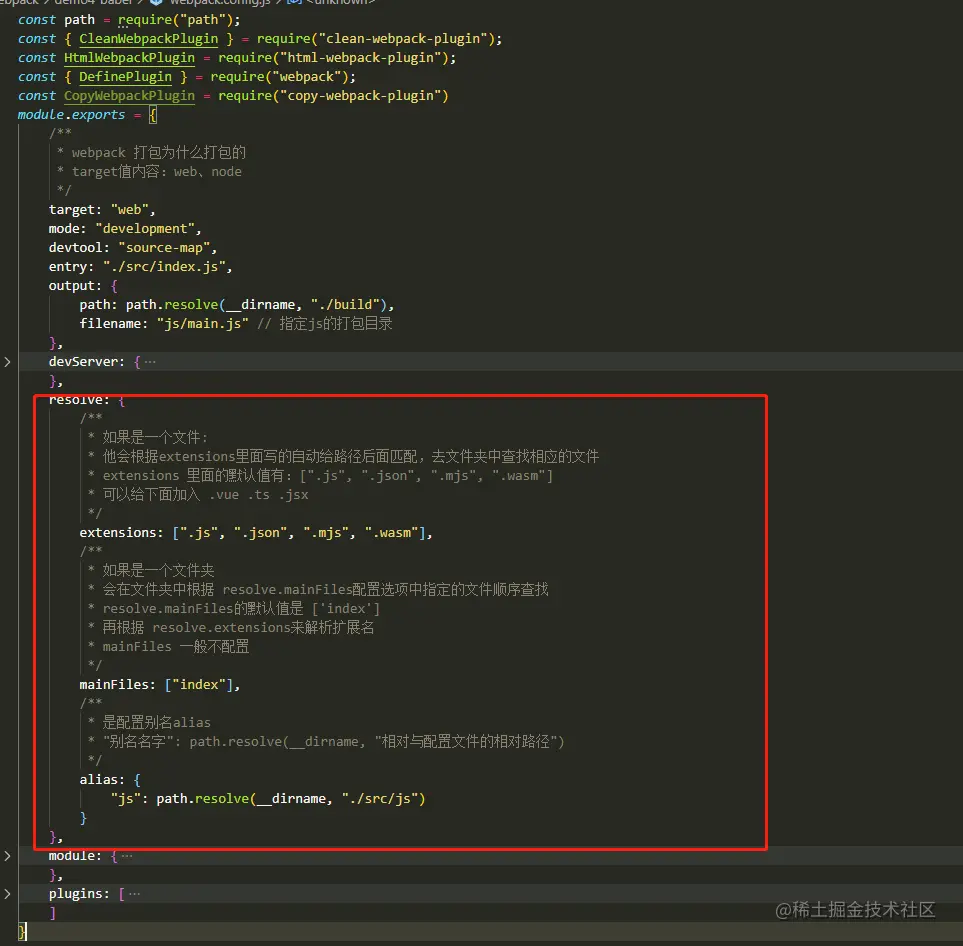Click the entry path "./src/index.js"
The height and width of the screenshot is (946, 963).
click(164, 267)
